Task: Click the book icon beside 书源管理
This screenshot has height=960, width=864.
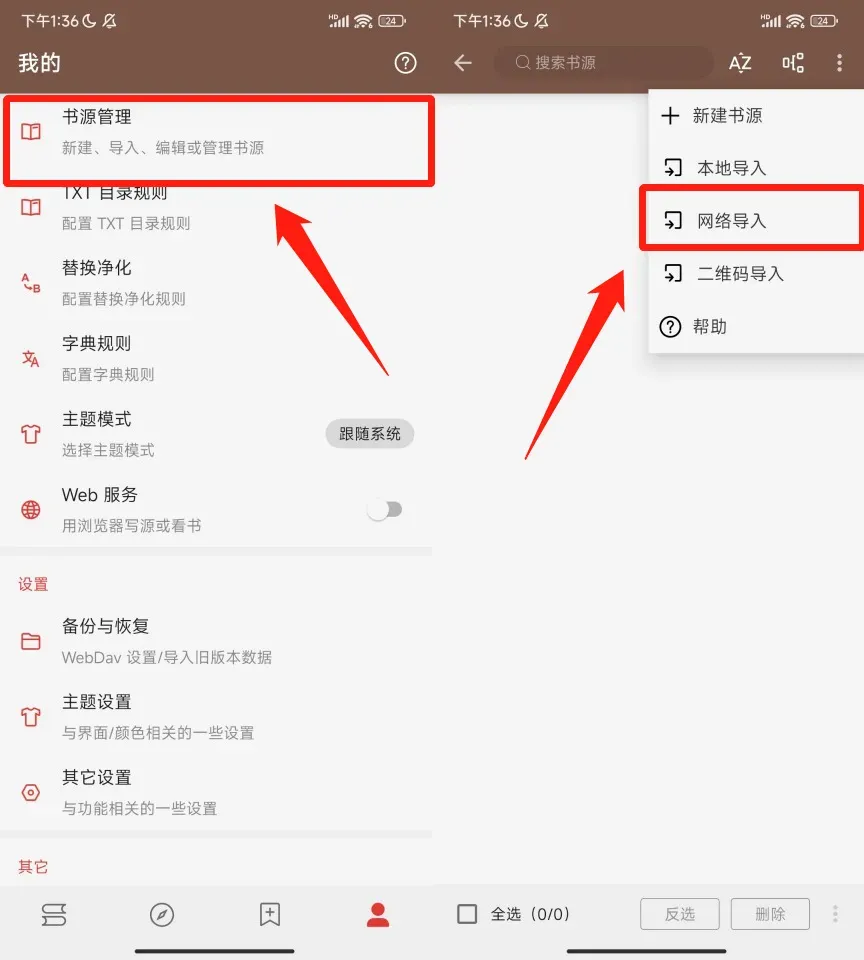Action: (x=31, y=132)
